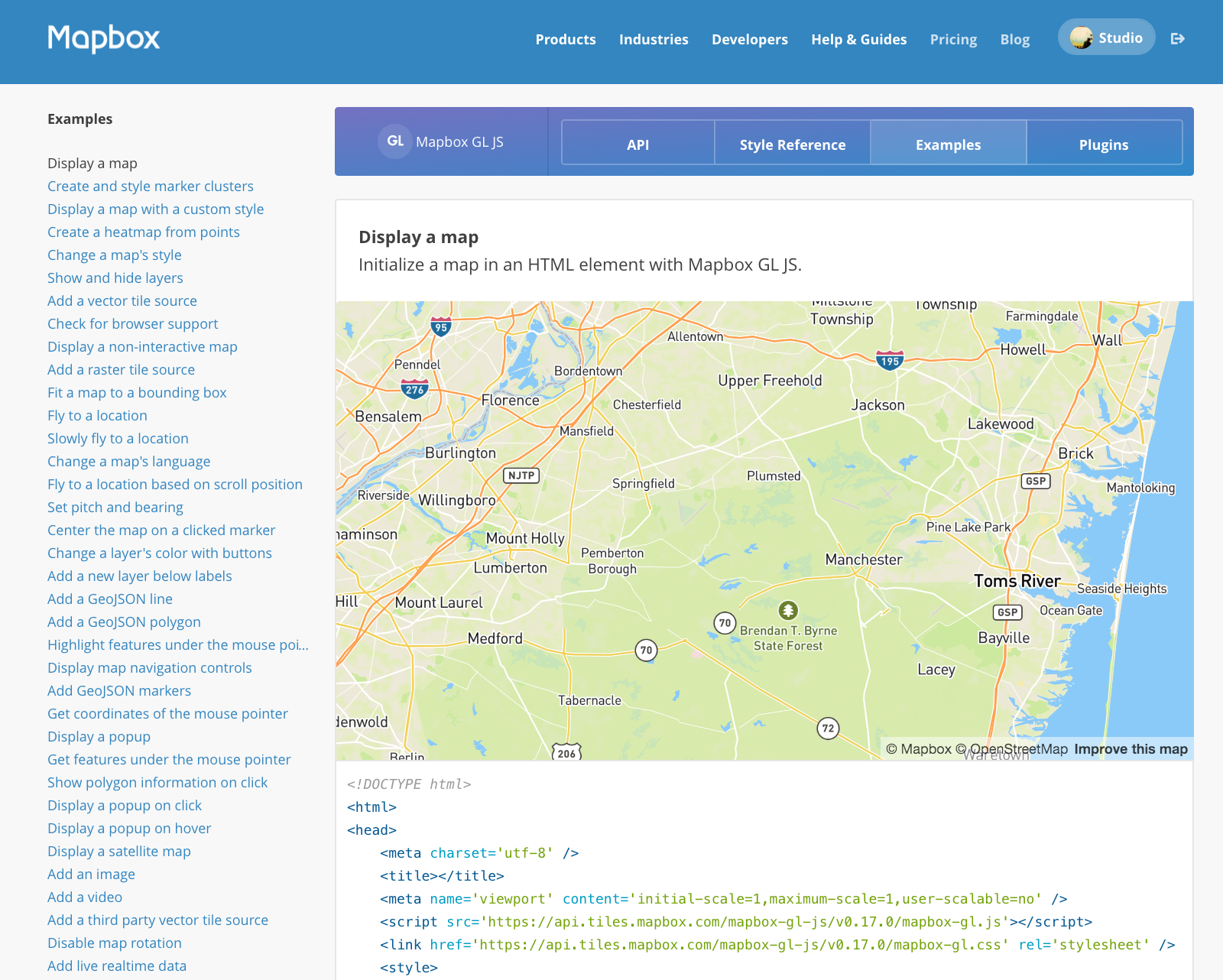
Task: Click the Mapbox attribution link on map
Action: click(919, 749)
